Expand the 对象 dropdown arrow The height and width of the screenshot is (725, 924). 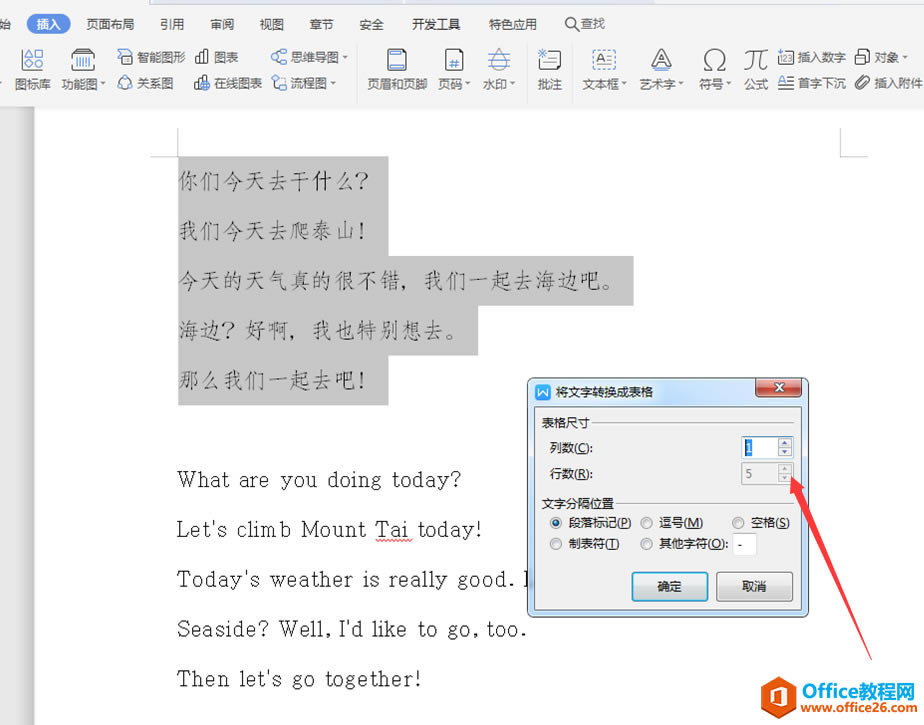905,57
